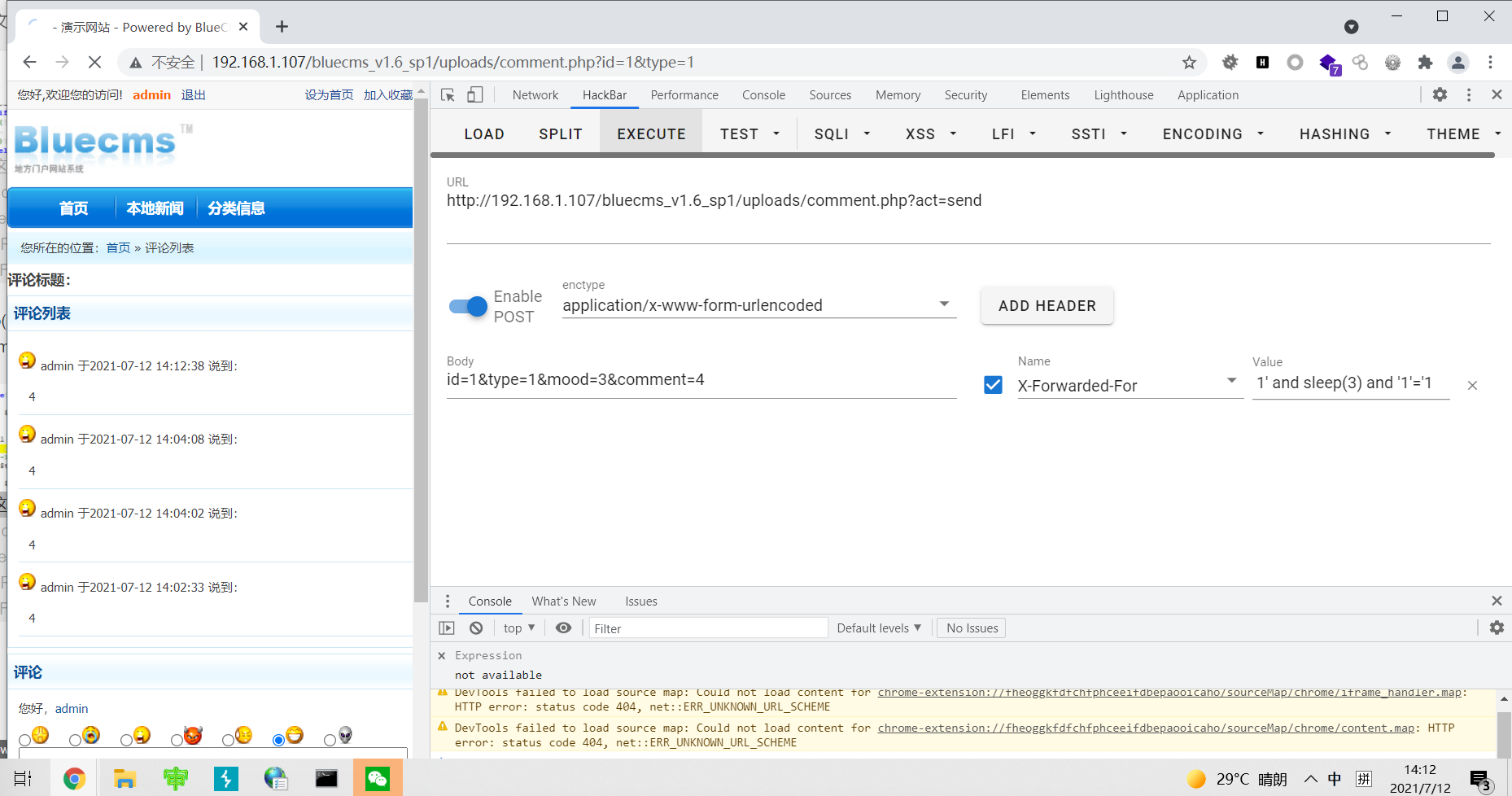Screen dimensions: 1512x796
Task: Open the Extensions puzzle icon
Action: tap(1425, 62)
